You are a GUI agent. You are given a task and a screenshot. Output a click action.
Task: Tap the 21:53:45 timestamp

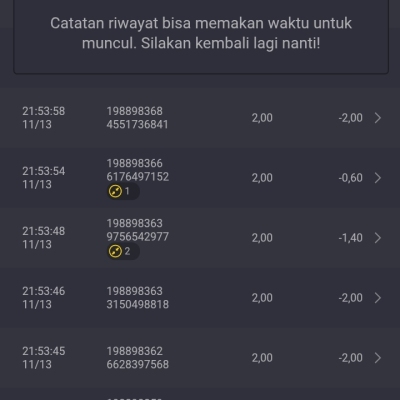point(44,358)
